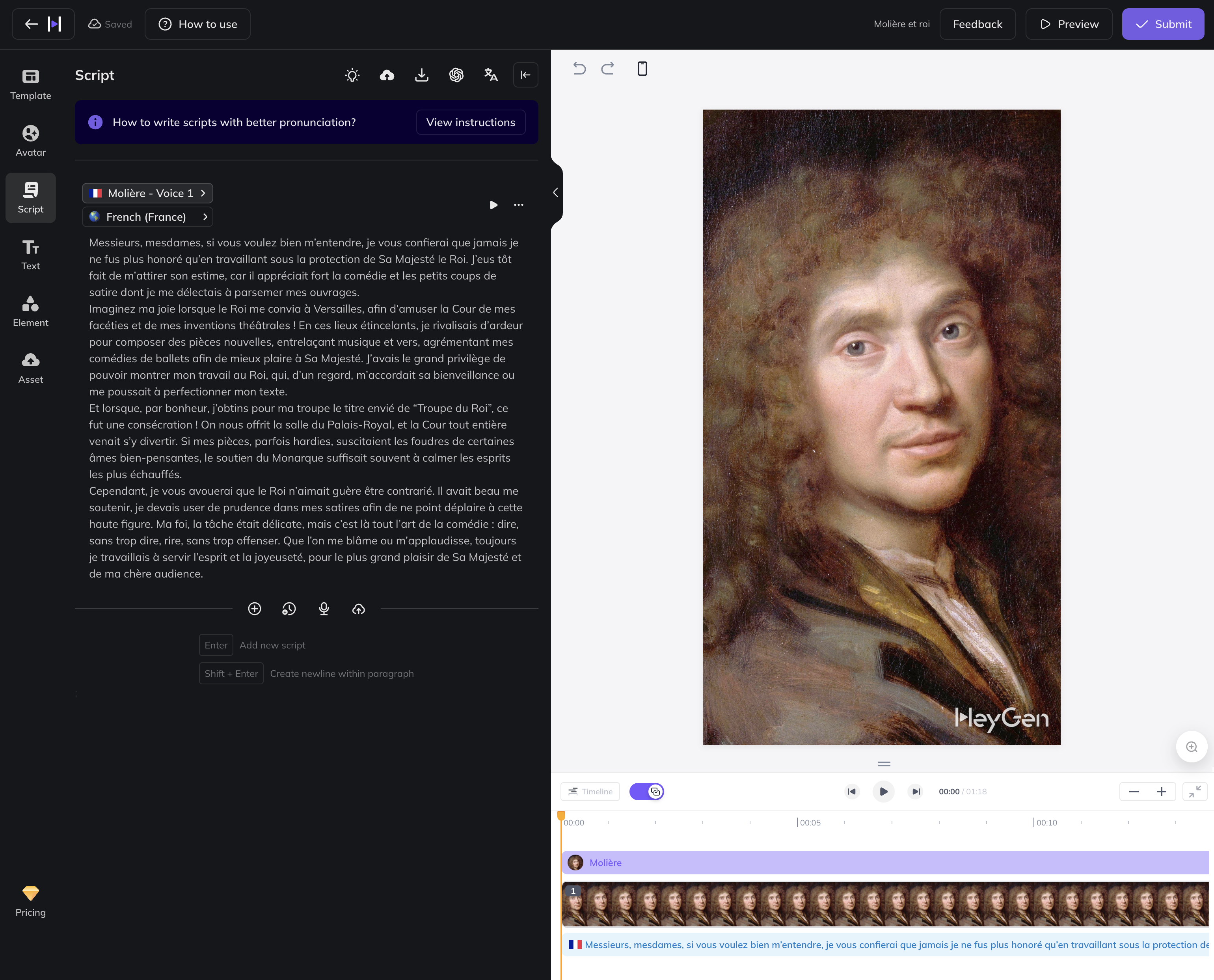
Task: Open the Avatar sidebar panel
Action: (x=30, y=141)
